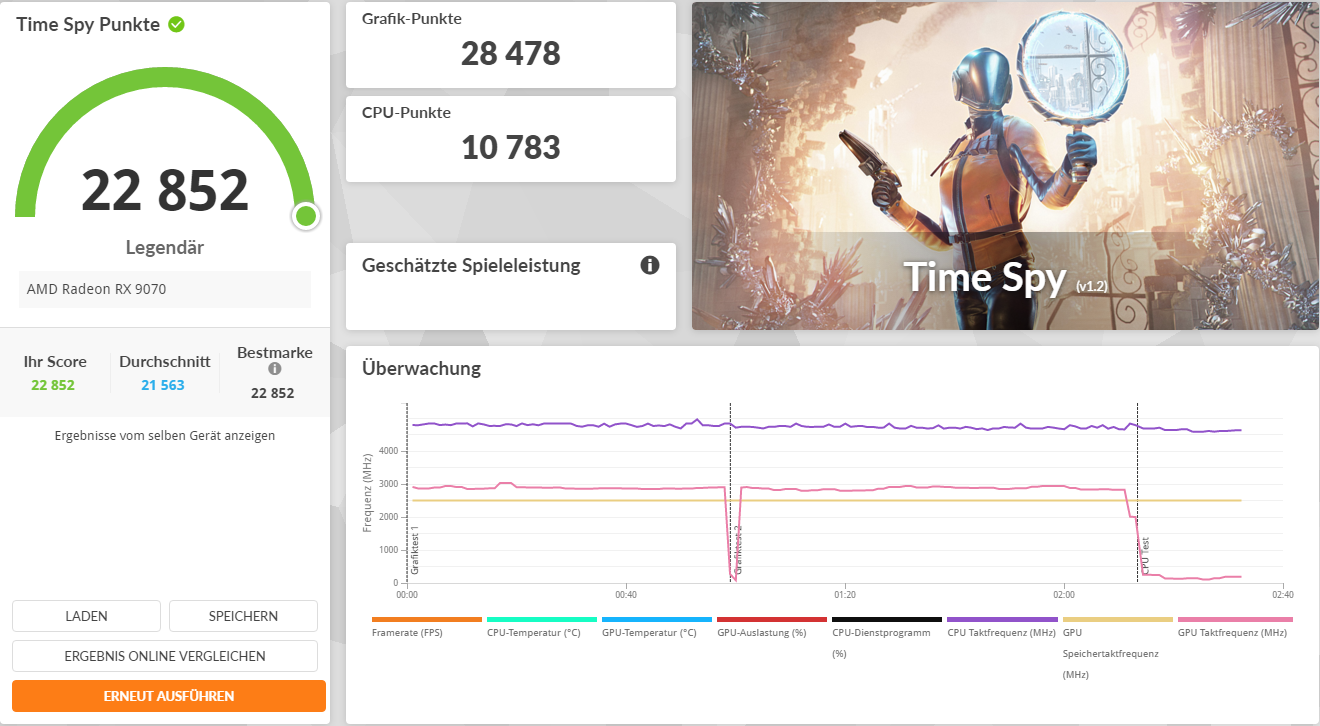
Task: Click the SPEICHERN button
Action: tap(243, 616)
